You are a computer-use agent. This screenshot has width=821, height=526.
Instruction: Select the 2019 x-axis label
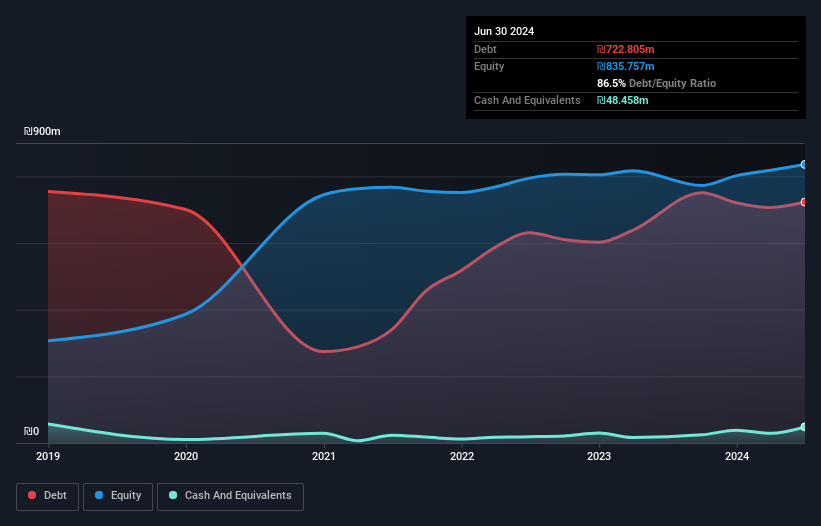coord(48,456)
